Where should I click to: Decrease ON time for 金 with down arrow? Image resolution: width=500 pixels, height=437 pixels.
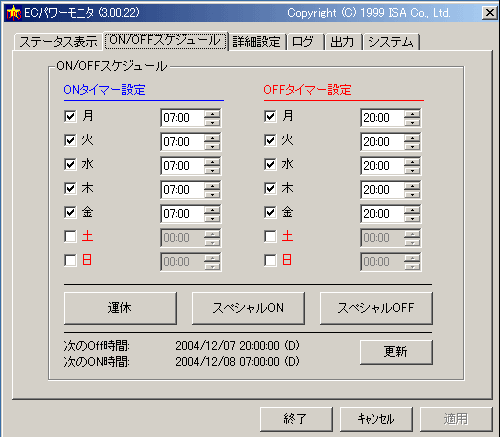[x=212, y=218]
